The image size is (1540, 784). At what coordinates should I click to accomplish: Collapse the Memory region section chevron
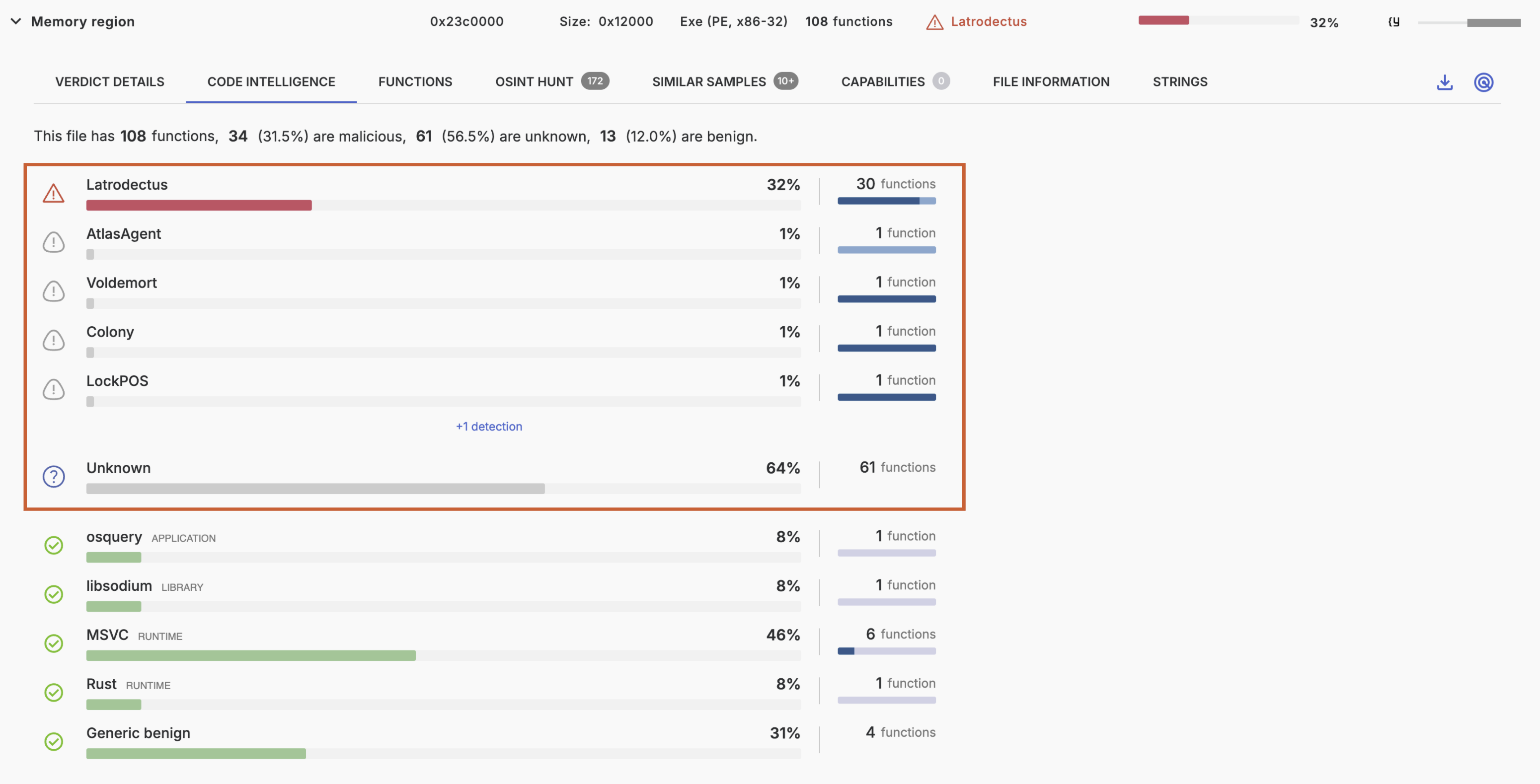16,21
